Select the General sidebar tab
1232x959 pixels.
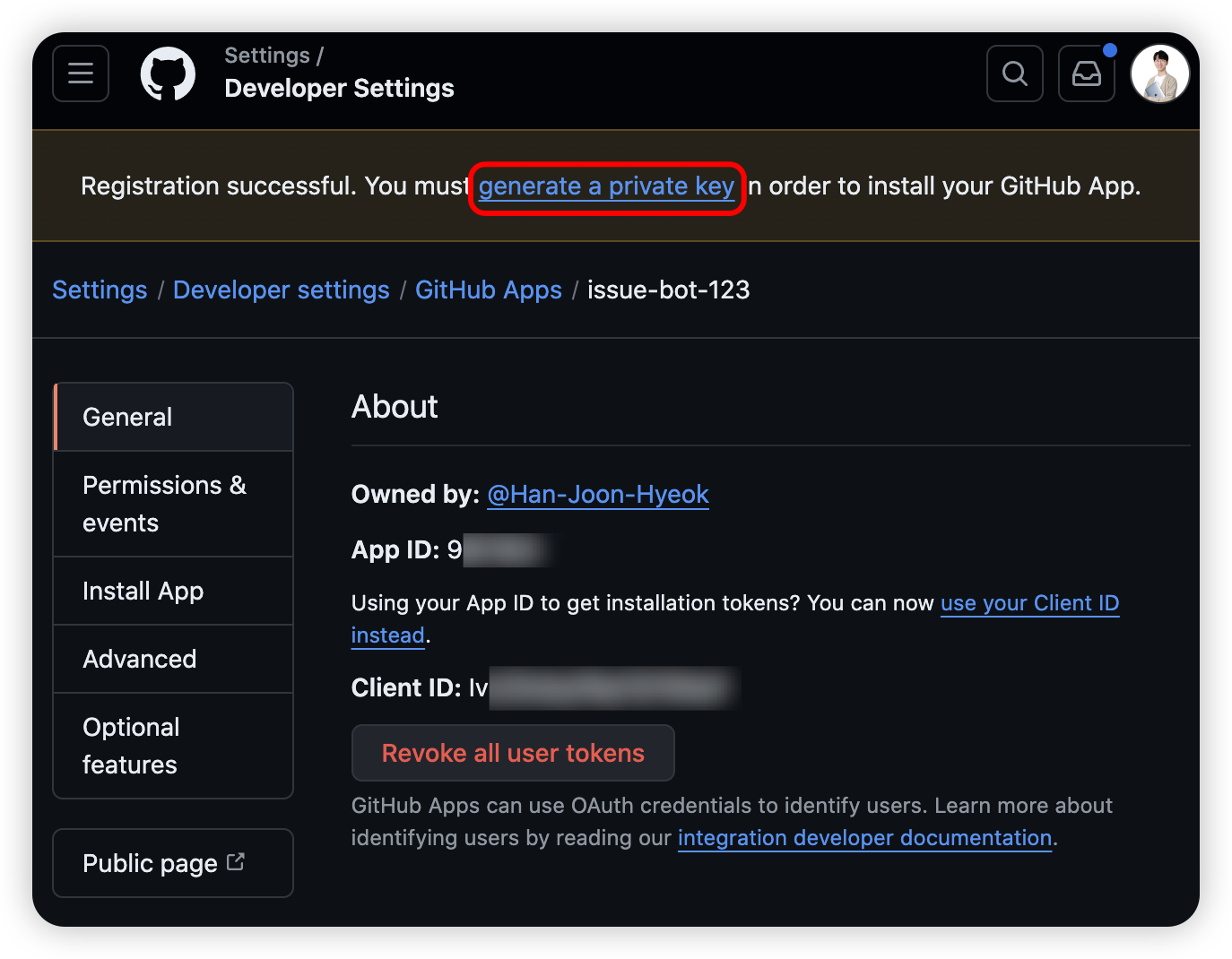tap(174, 417)
